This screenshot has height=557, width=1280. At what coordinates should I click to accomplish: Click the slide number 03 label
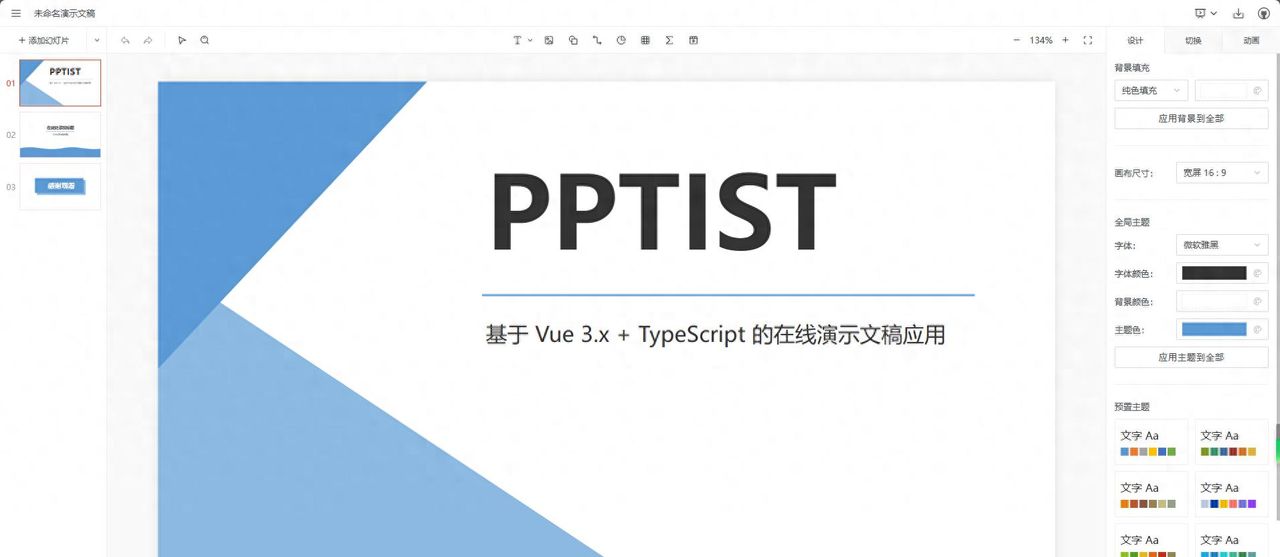pos(10,187)
